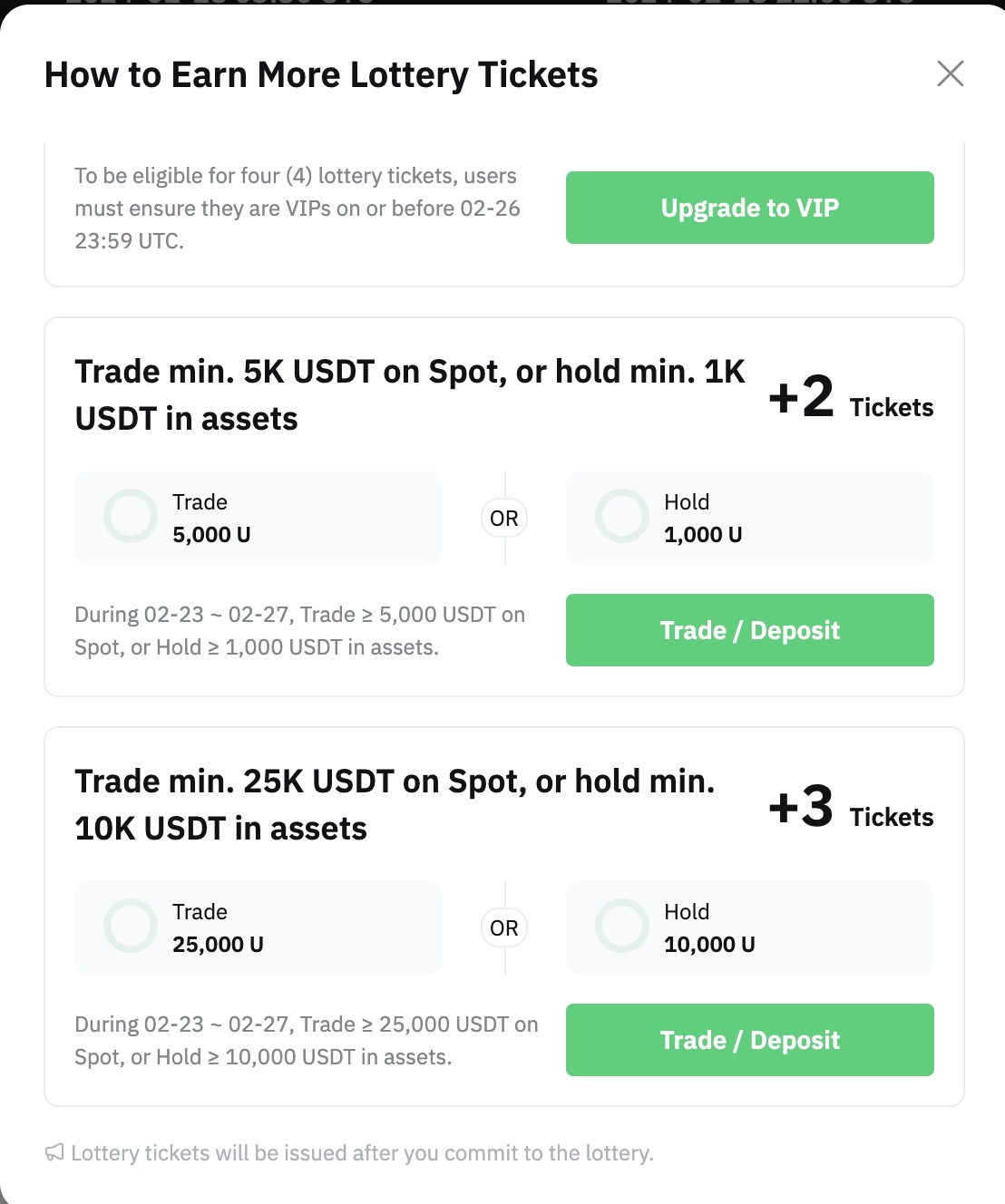Open Trade / Deposit for 25K USDT task
This screenshot has height=1204, width=1005.
point(750,1040)
